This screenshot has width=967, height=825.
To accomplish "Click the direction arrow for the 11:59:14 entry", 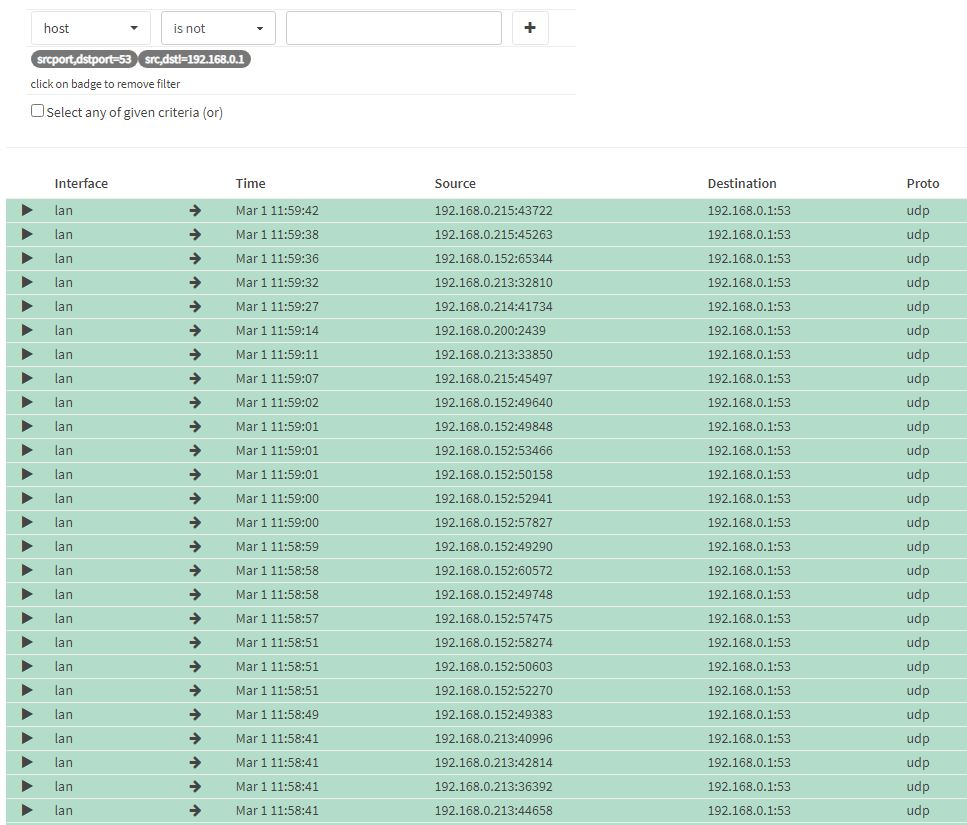I will [x=195, y=330].
